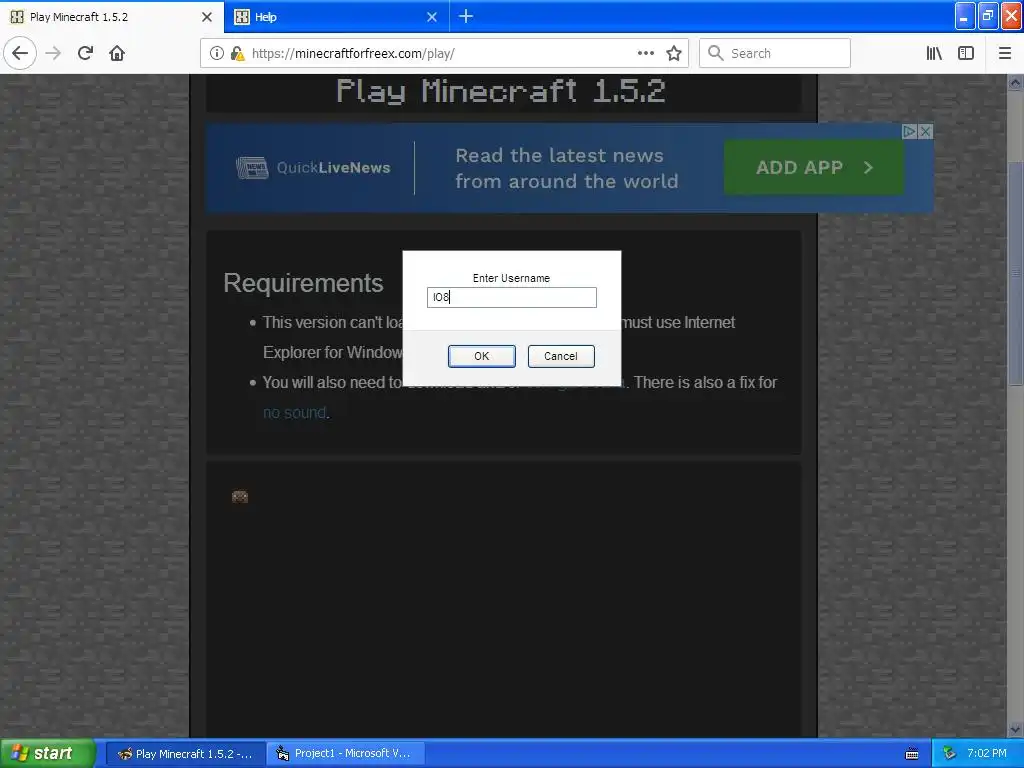
Task: Bookmark this page with the star
Action: 674,53
